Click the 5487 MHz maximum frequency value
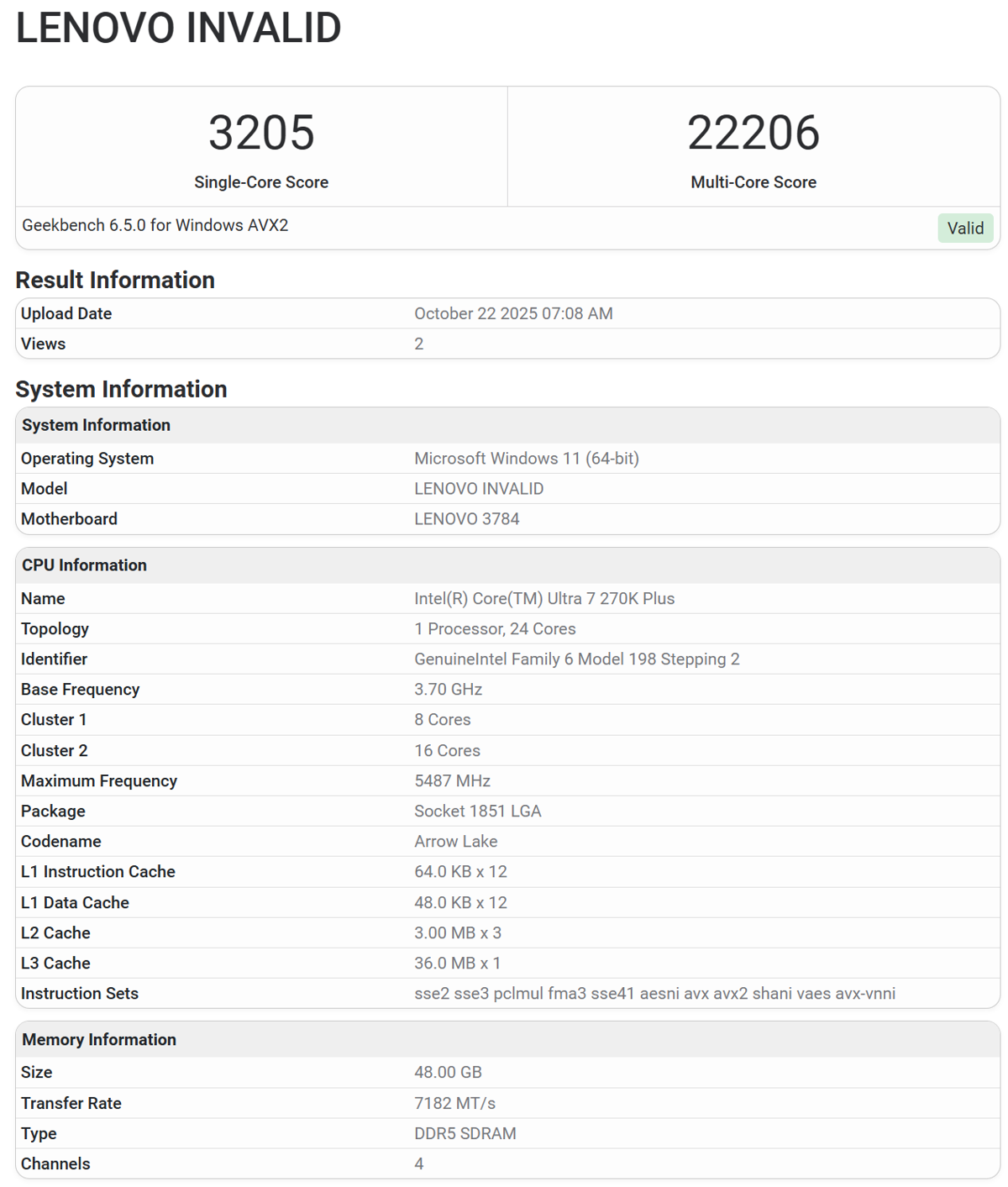This screenshot has width=1008, height=1187. pos(452,781)
